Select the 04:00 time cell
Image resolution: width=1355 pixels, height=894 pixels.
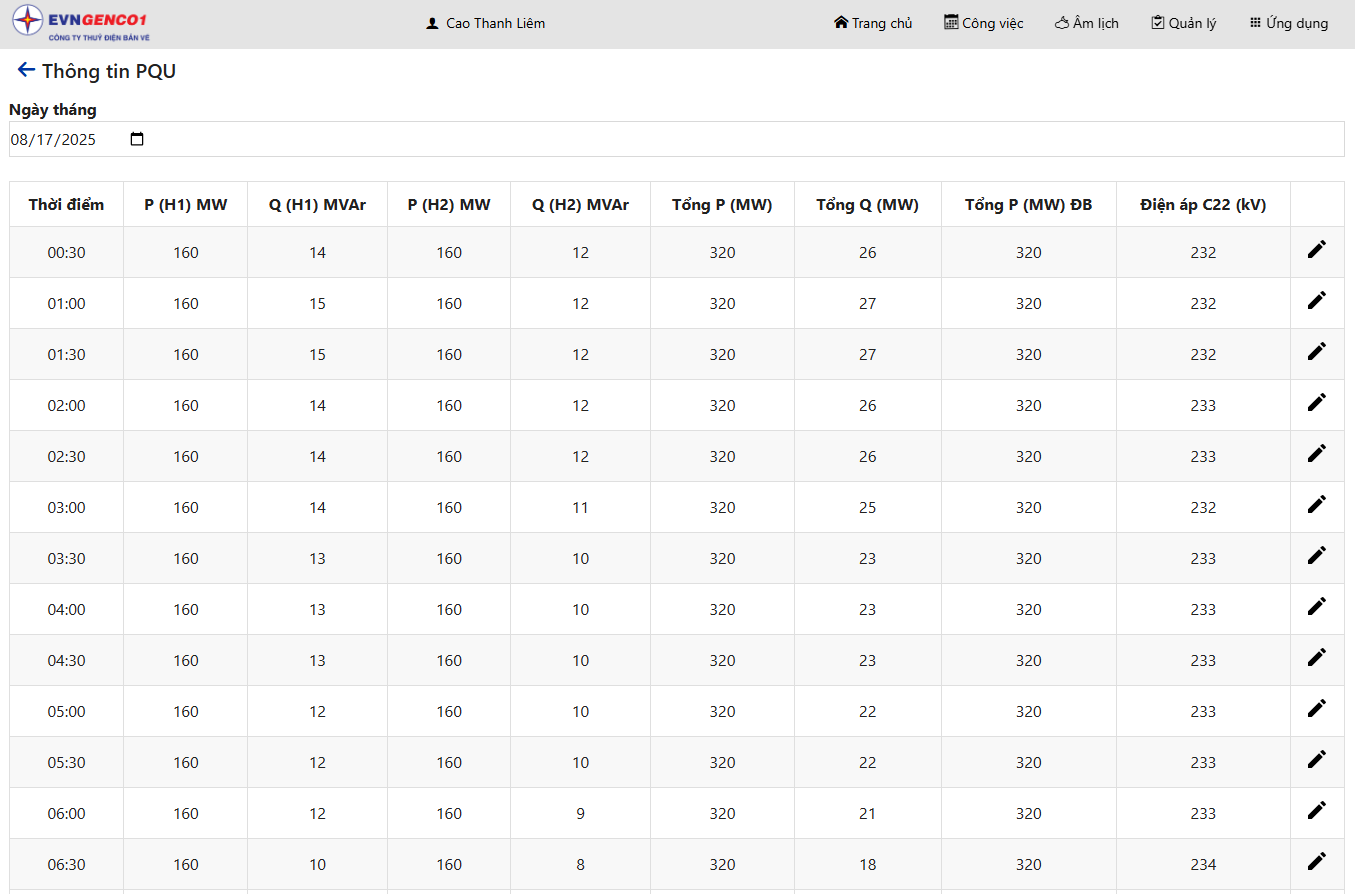click(x=66, y=610)
